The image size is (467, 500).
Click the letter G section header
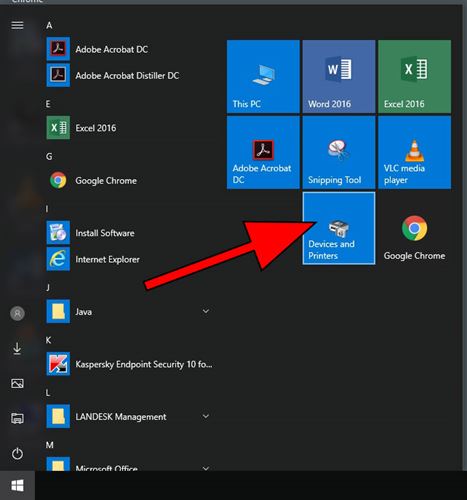(x=49, y=156)
